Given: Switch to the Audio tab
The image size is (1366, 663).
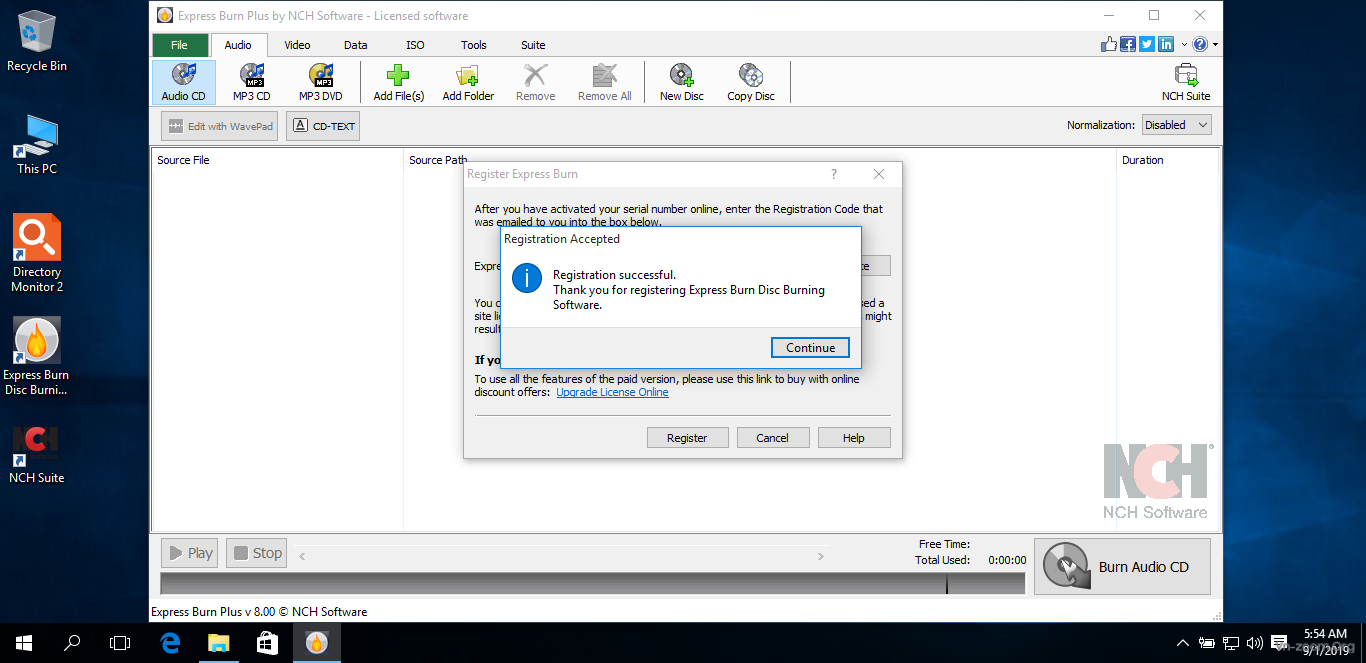Looking at the screenshot, I should click(x=238, y=45).
